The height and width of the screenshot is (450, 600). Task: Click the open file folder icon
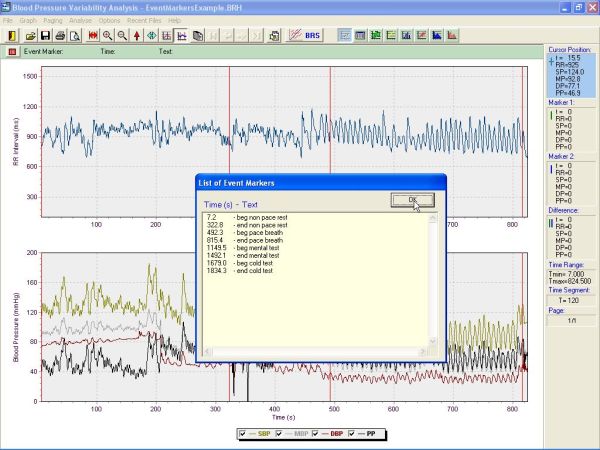click(31, 35)
